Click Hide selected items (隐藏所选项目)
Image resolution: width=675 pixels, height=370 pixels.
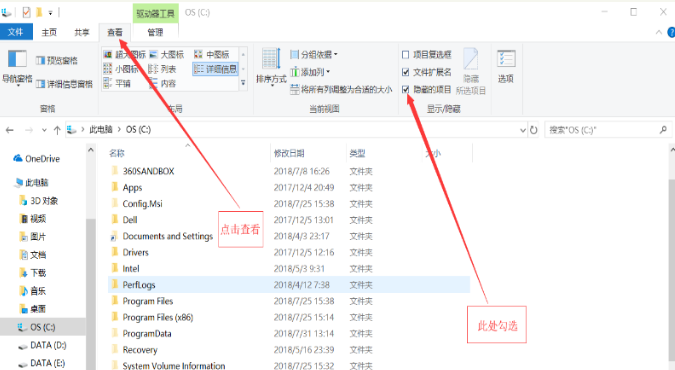(x=471, y=72)
